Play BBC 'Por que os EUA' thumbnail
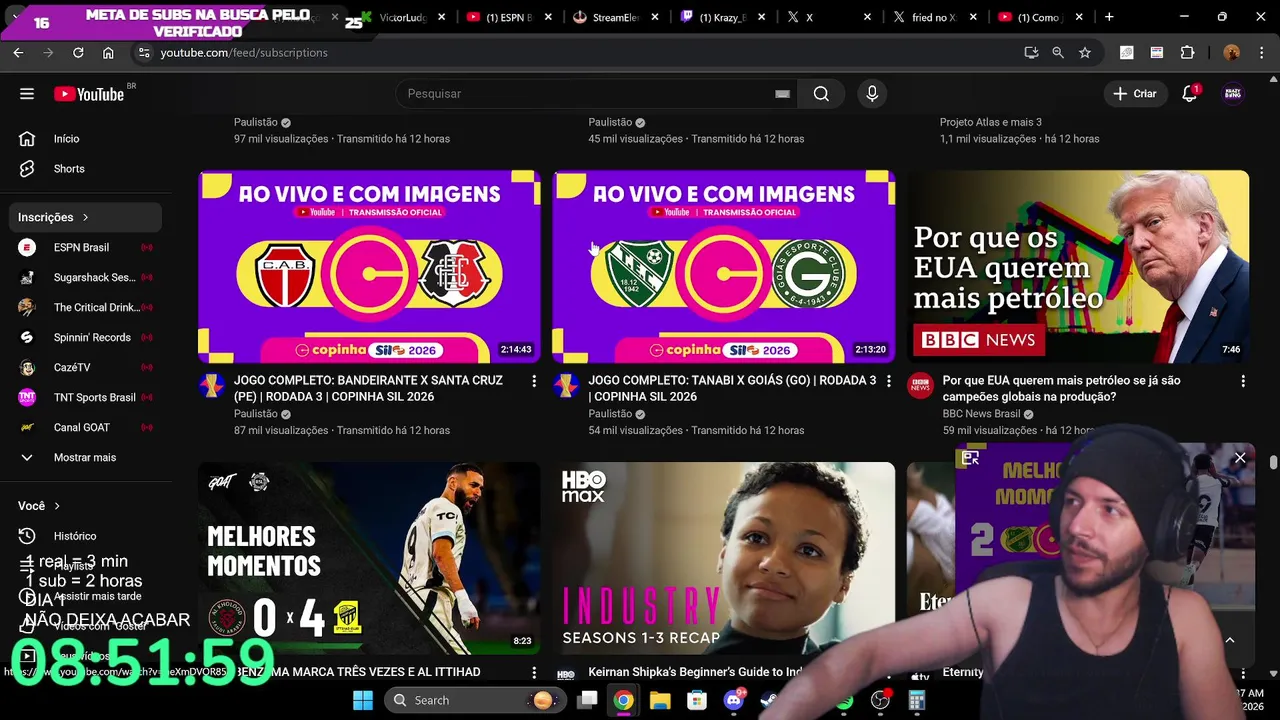Screen dimensions: 1280x720 tap(1078, 266)
